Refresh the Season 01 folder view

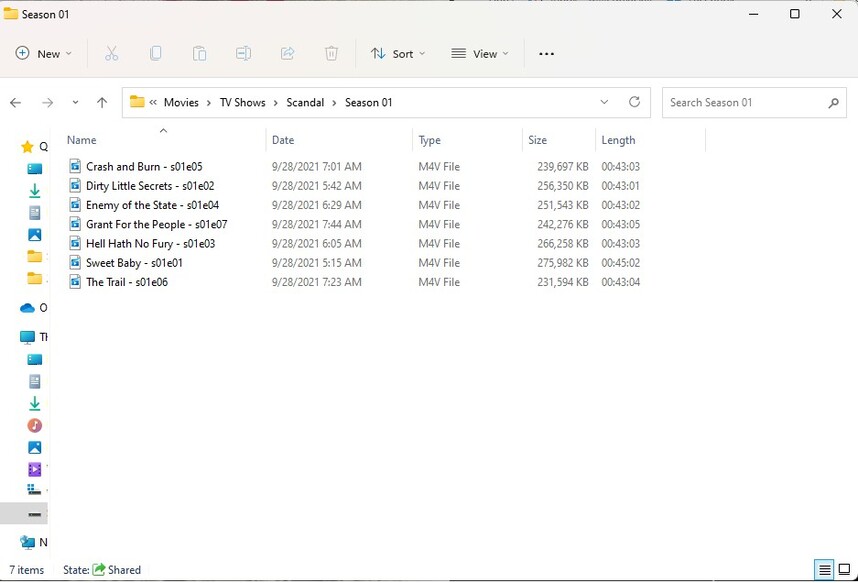[x=634, y=102]
